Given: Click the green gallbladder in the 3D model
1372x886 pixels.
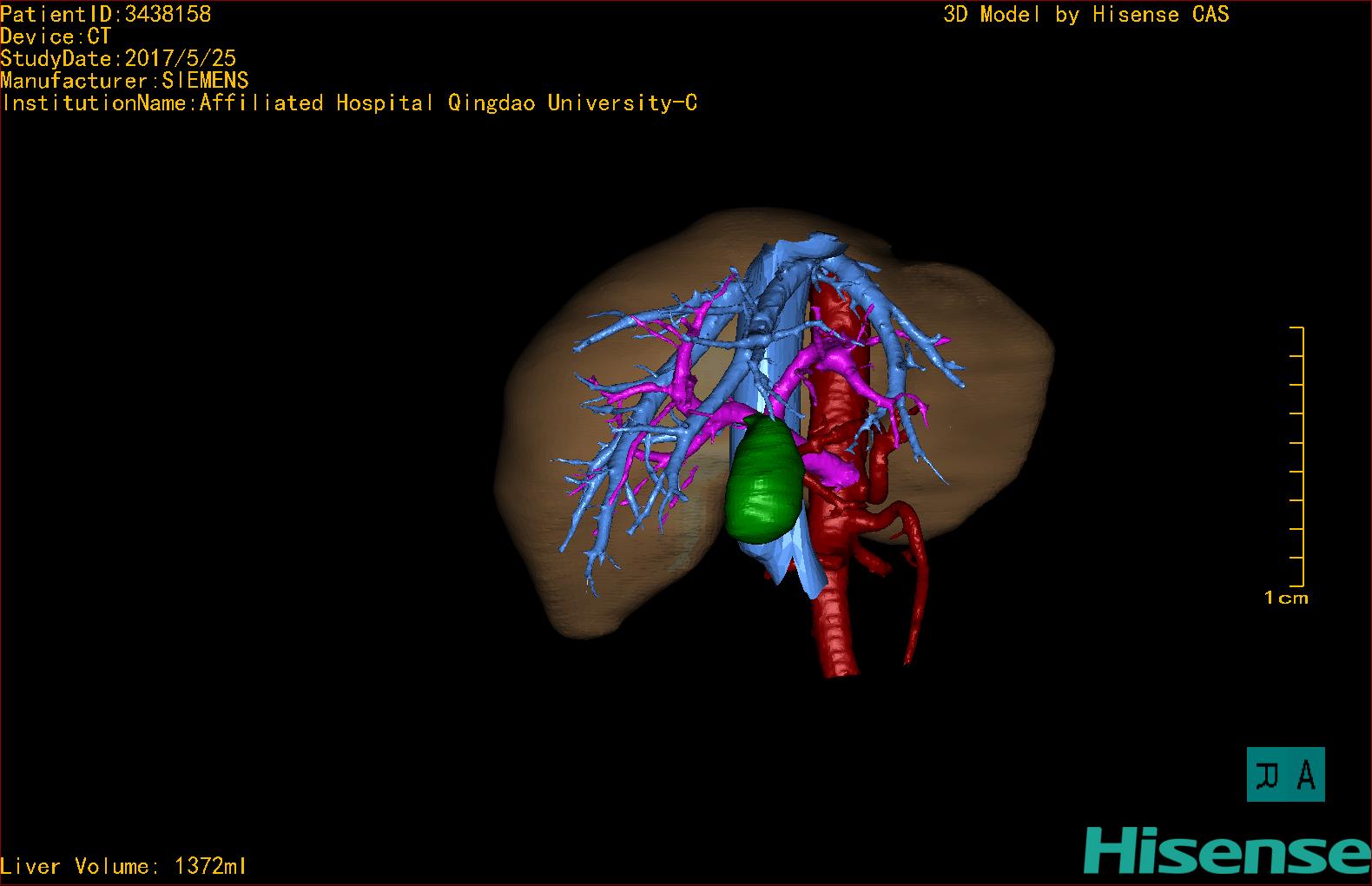Looking at the screenshot, I should (763, 479).
